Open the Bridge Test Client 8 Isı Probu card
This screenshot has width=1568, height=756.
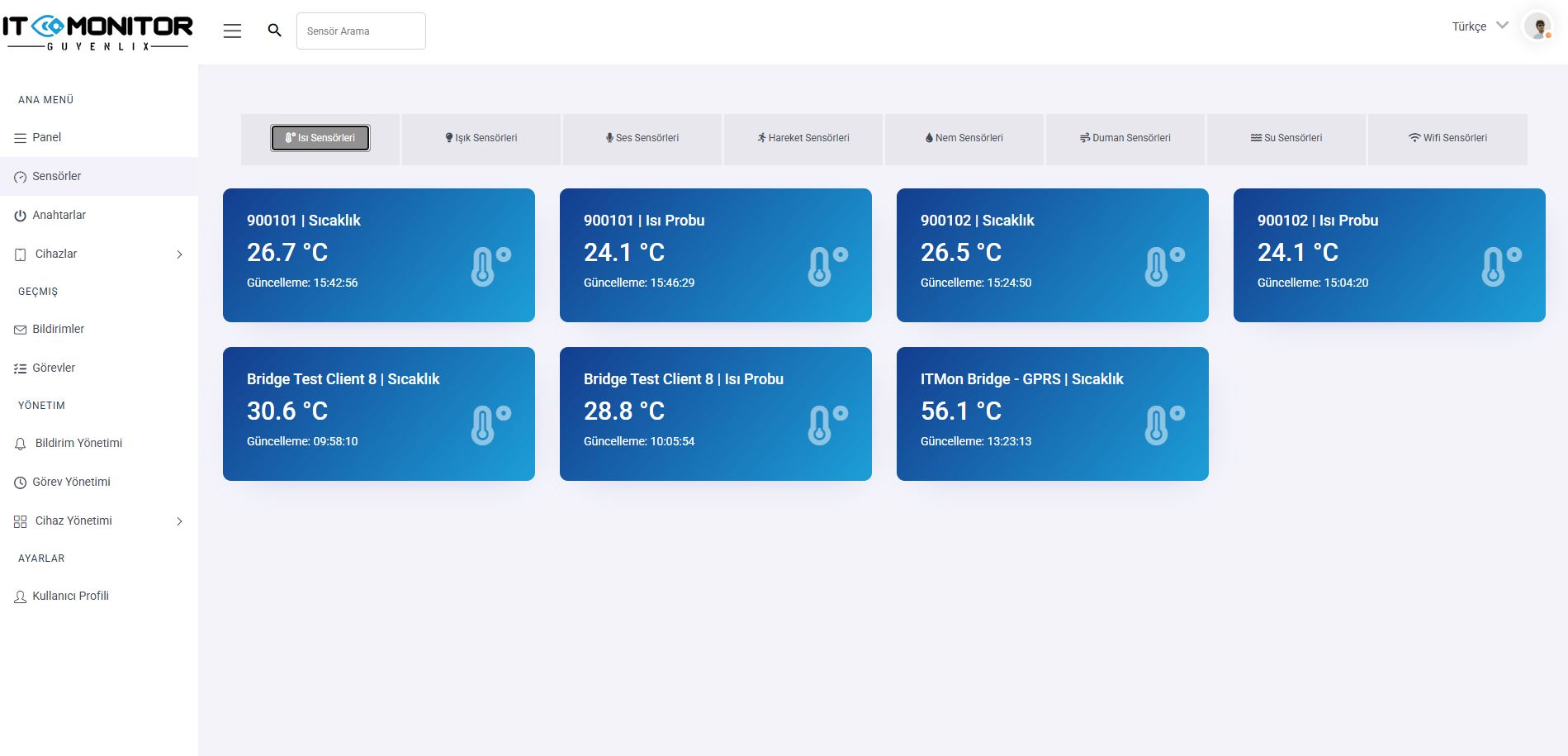pyautogui.click(x=715, y=413)
